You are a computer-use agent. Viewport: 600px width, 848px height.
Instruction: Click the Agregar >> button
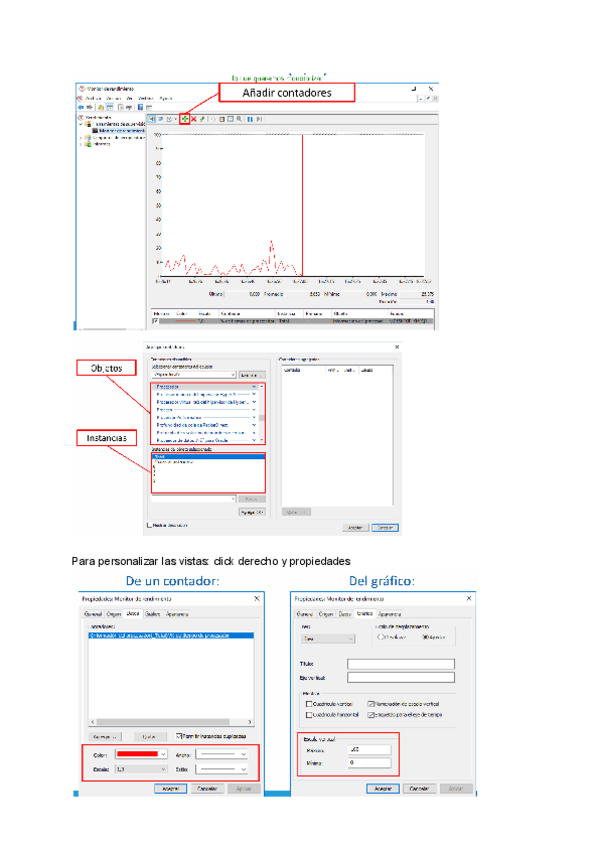[252, 512]
